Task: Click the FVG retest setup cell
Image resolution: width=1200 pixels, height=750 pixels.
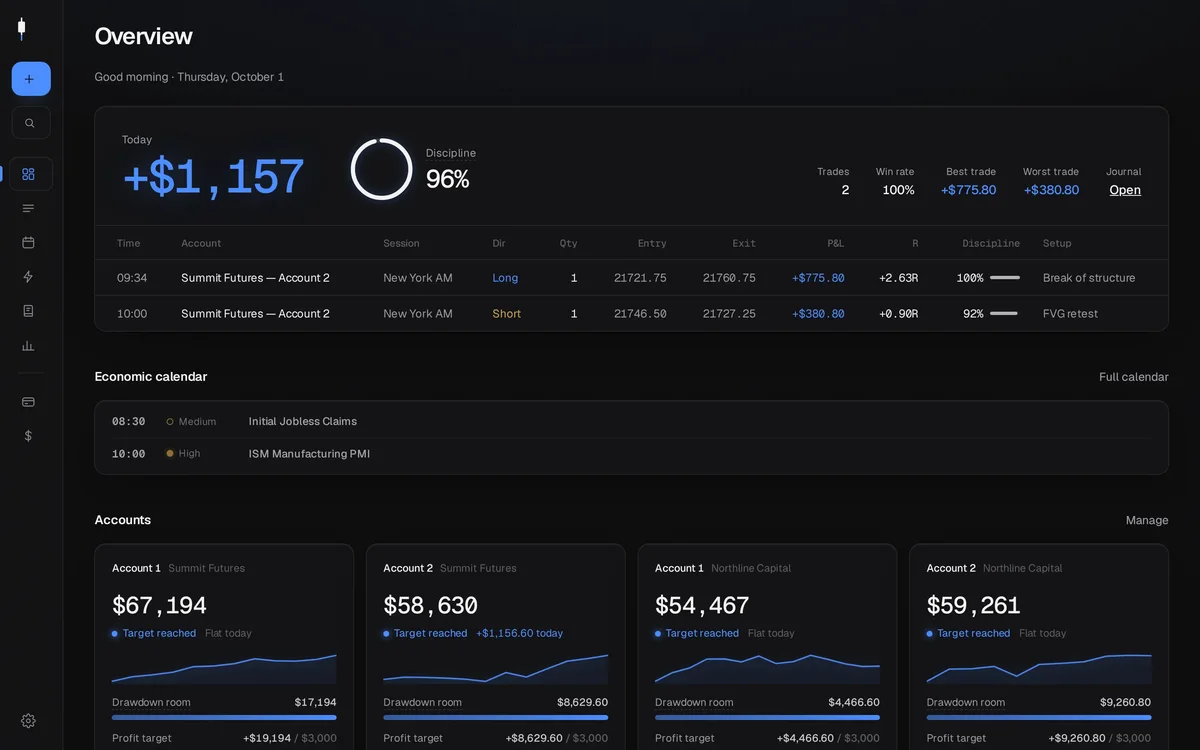Action: tap(1070, 314)
